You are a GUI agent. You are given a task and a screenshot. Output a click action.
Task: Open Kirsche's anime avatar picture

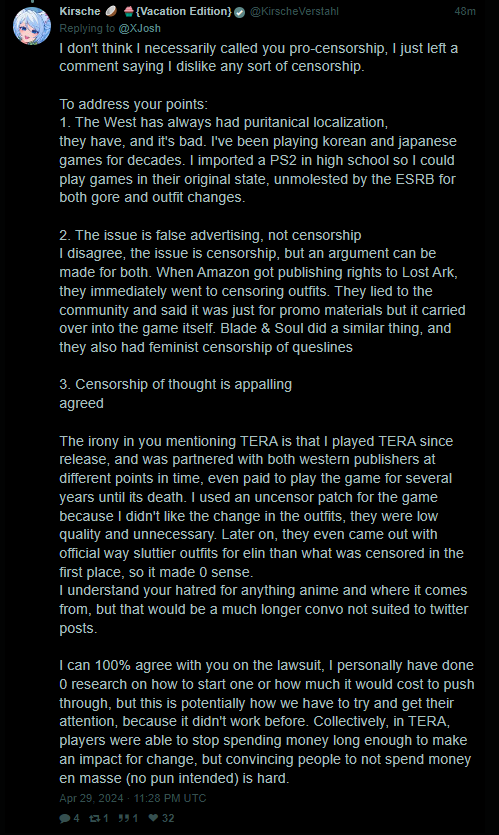point(32,26)
